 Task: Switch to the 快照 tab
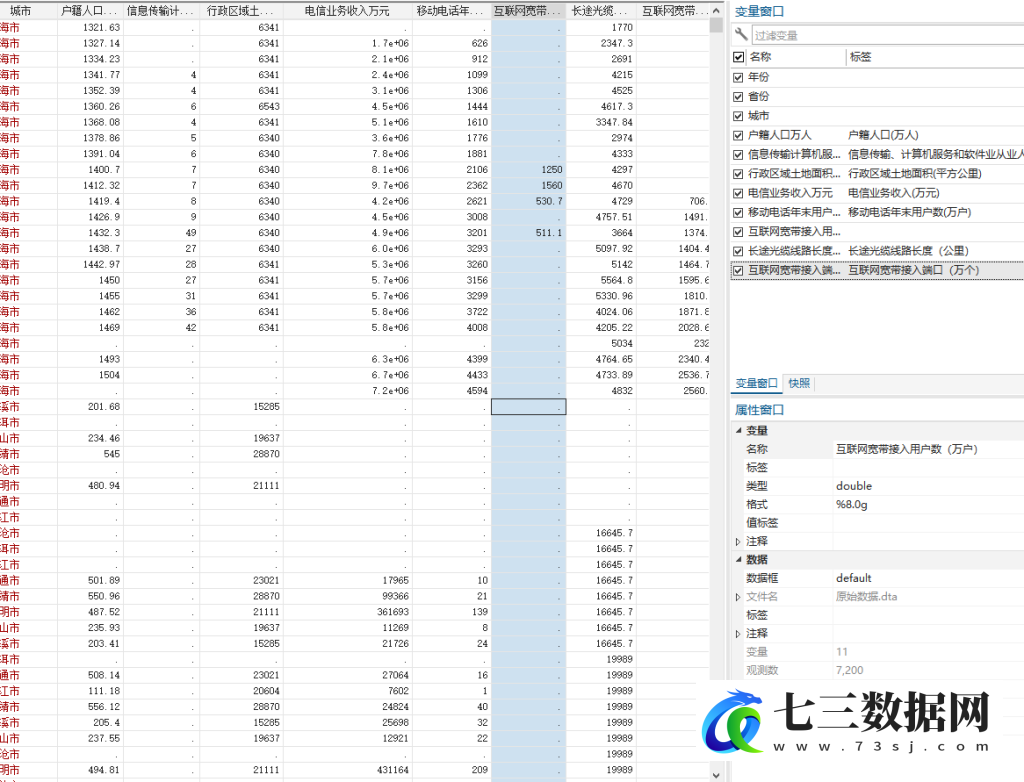tap(799, 383)
